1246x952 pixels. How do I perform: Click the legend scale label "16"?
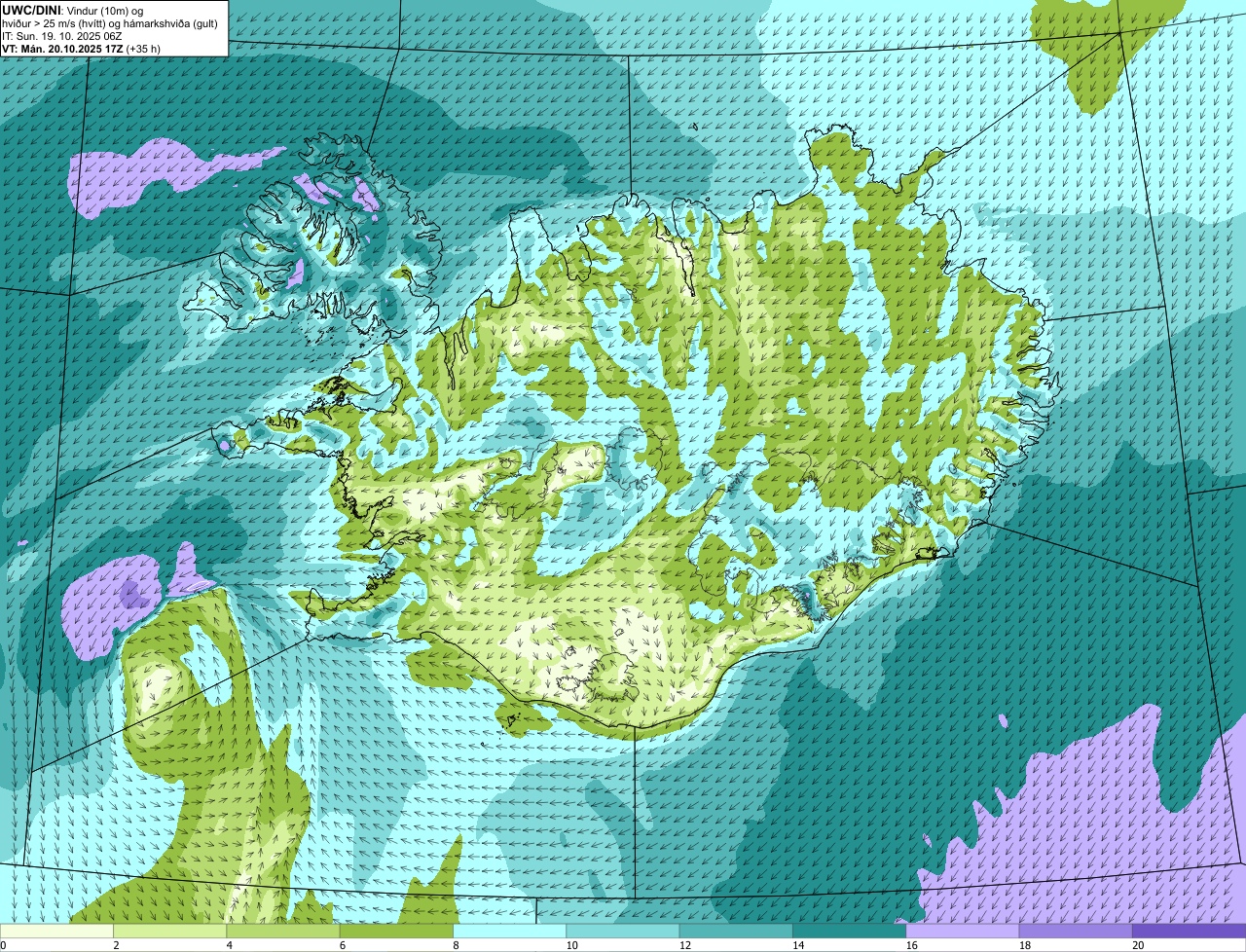tap(911, 945)
